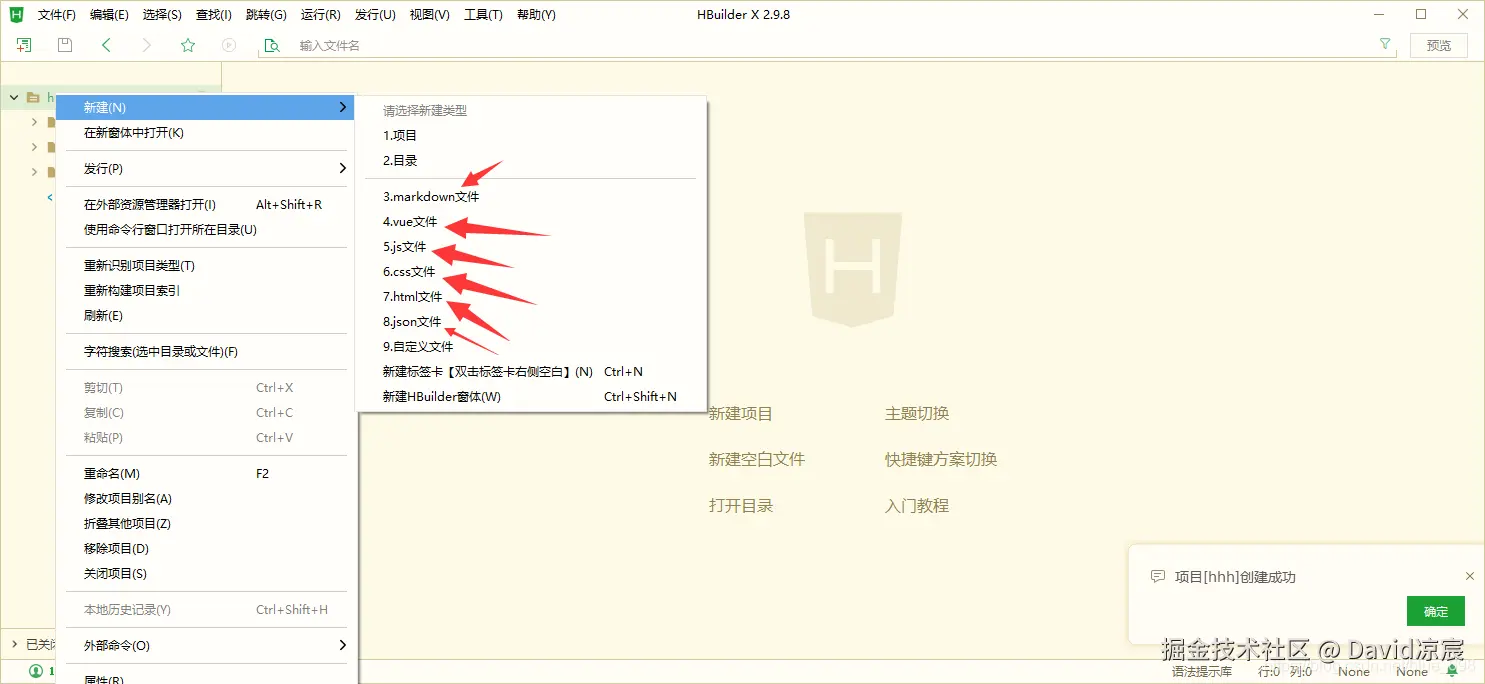The height and width of the screenshot is (684, 1485).
Task: Collapse the sidebar with the left chevron icon
Action: tap(49, 197)
